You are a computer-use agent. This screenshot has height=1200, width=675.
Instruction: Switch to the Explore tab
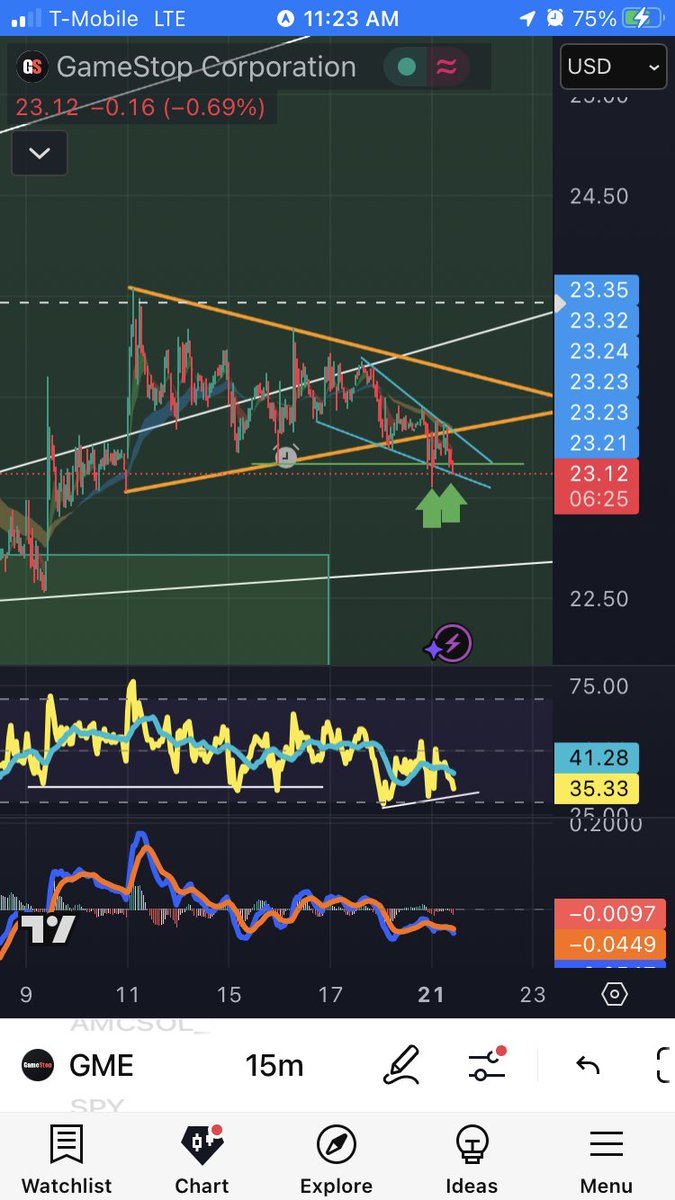point(336,1160)
